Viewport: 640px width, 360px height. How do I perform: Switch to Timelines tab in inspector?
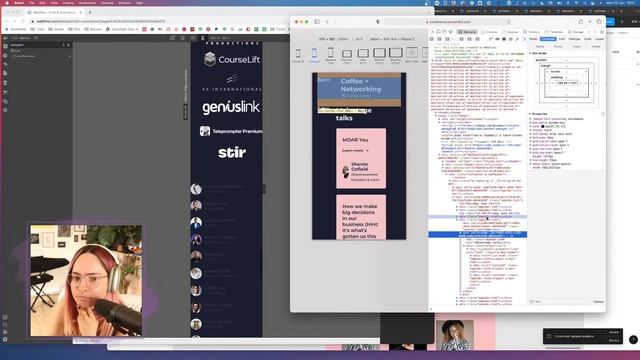coord(554,32)
